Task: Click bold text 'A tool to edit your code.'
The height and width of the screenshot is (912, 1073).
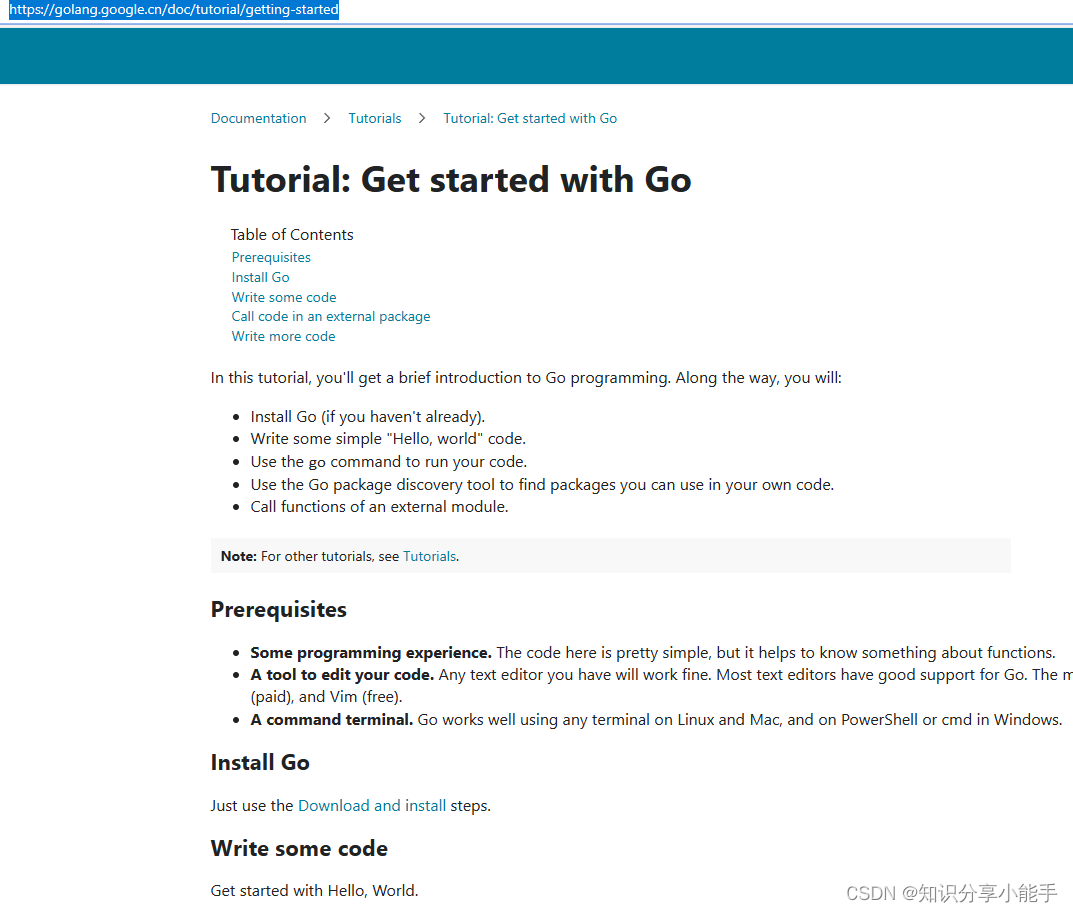Action: (342, 675)
